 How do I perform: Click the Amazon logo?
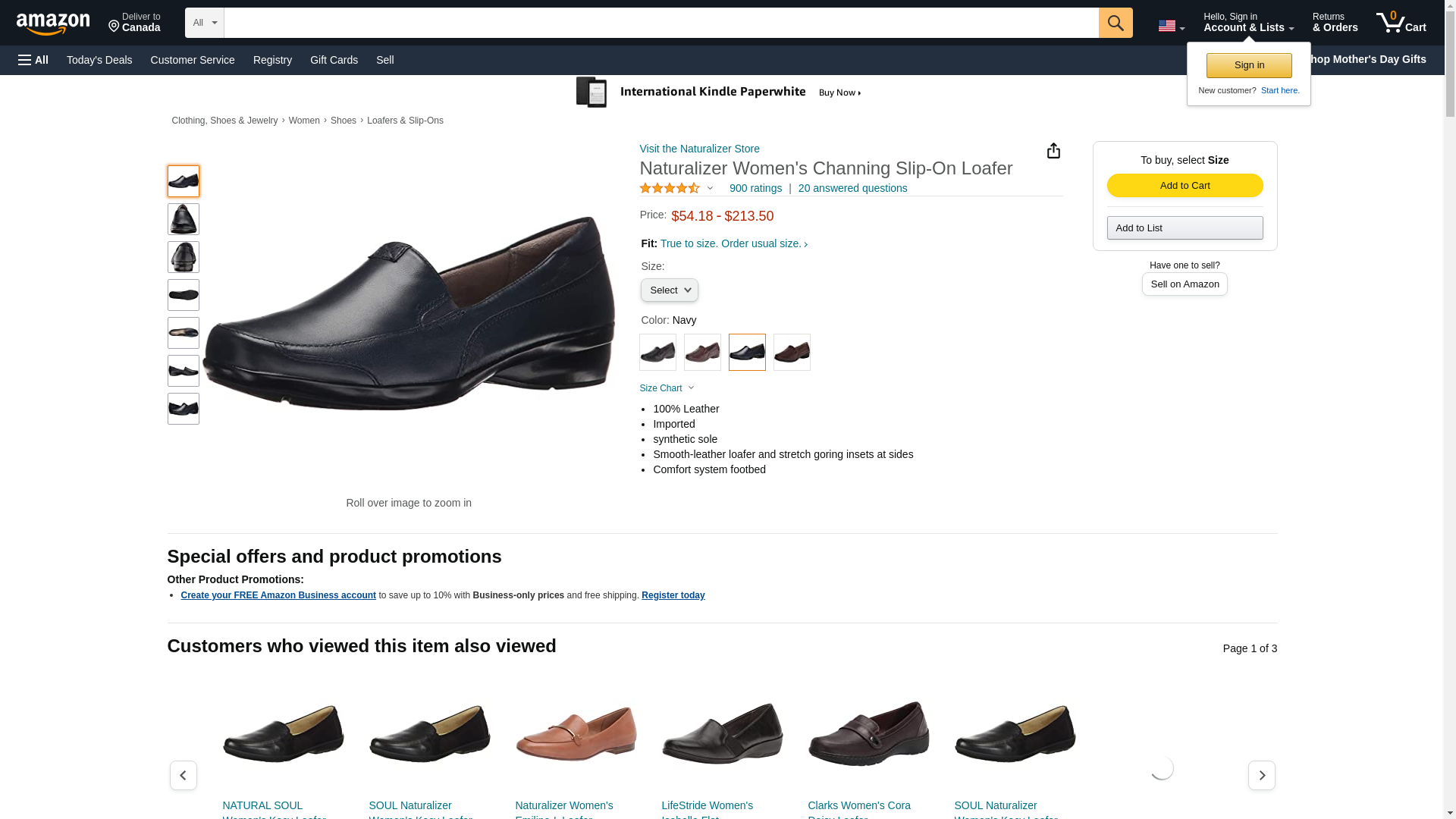point(53,24)
